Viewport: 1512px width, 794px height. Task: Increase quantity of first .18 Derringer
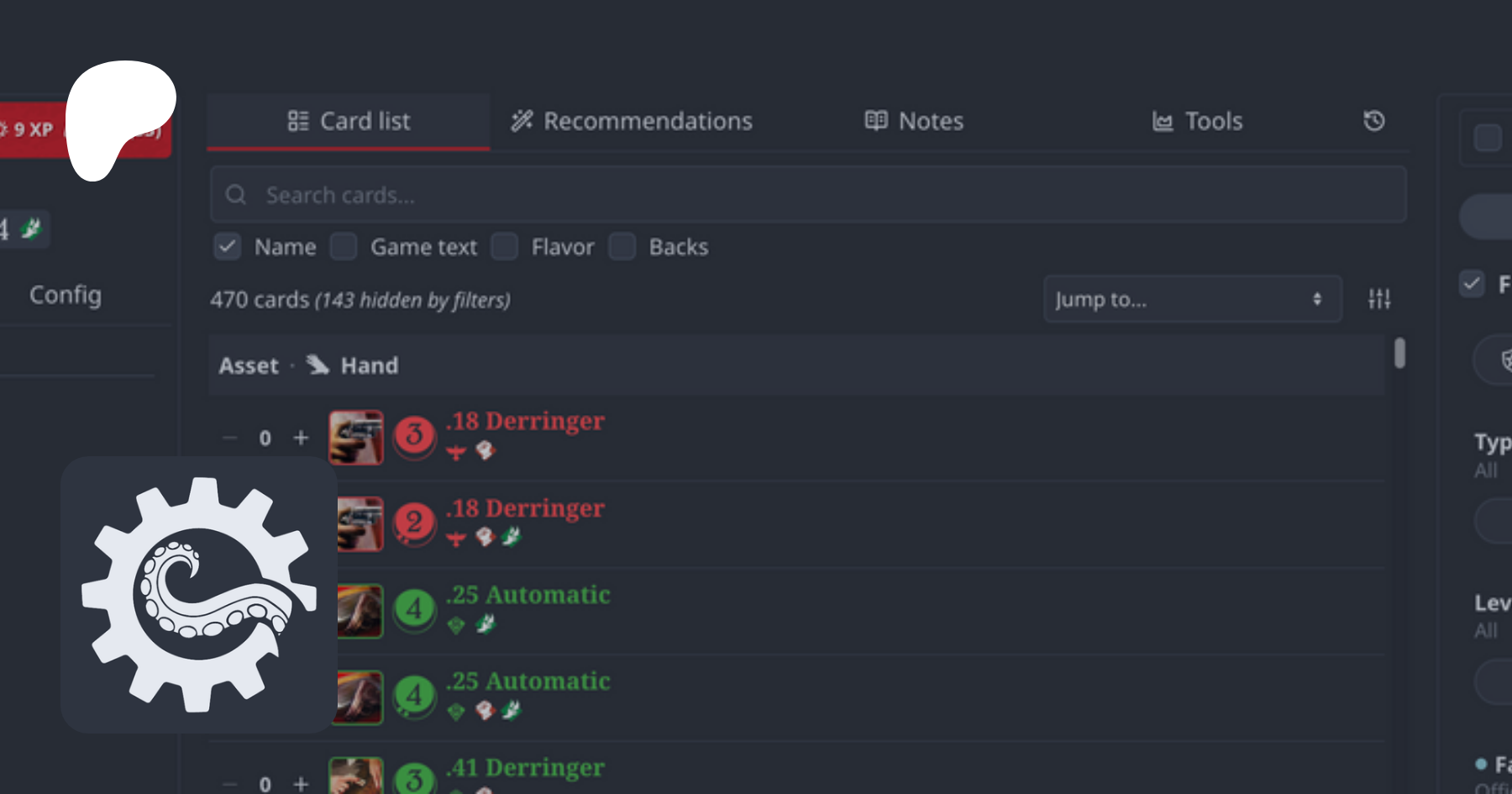301,438
